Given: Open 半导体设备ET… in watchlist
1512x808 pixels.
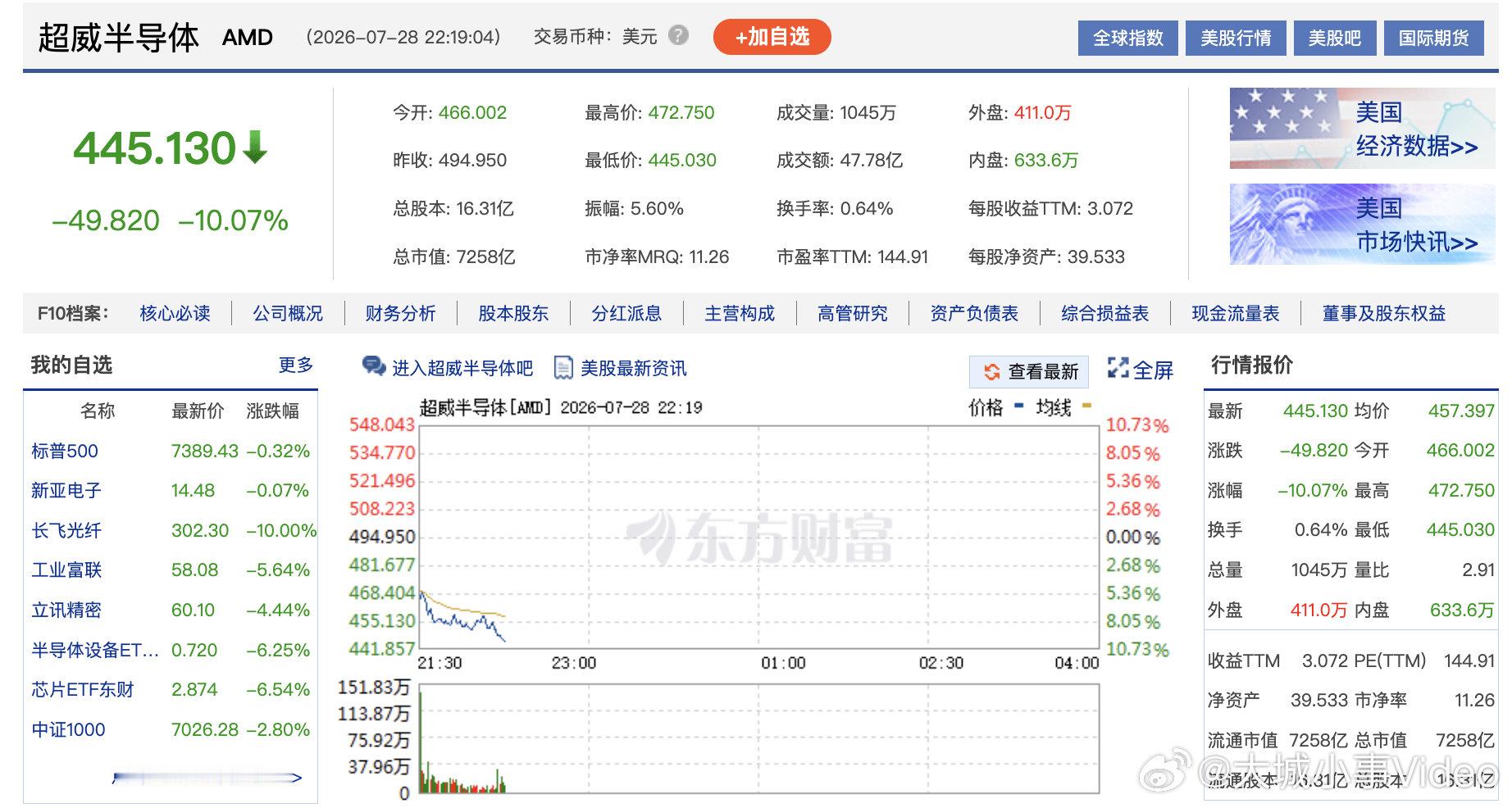Looking at the screenshot, I should click(x=95, y=650).
